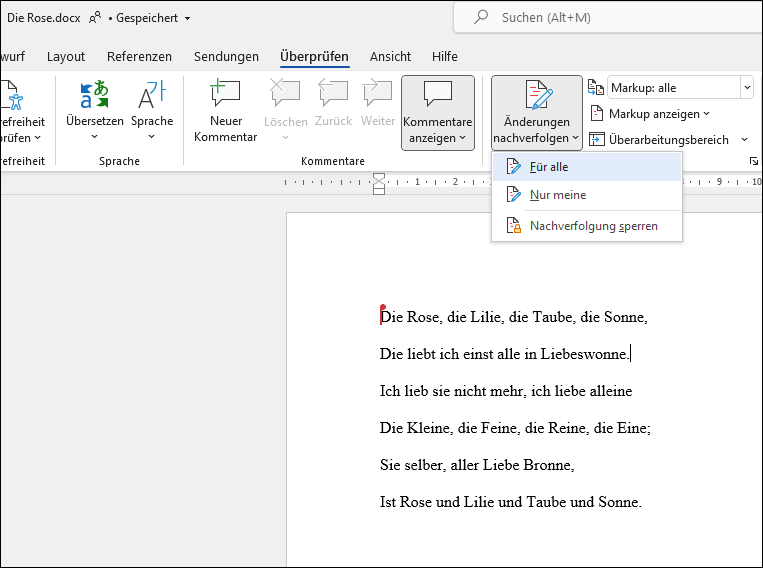Open the Überarbeitungsbereich pane

[x=659, y=140]
